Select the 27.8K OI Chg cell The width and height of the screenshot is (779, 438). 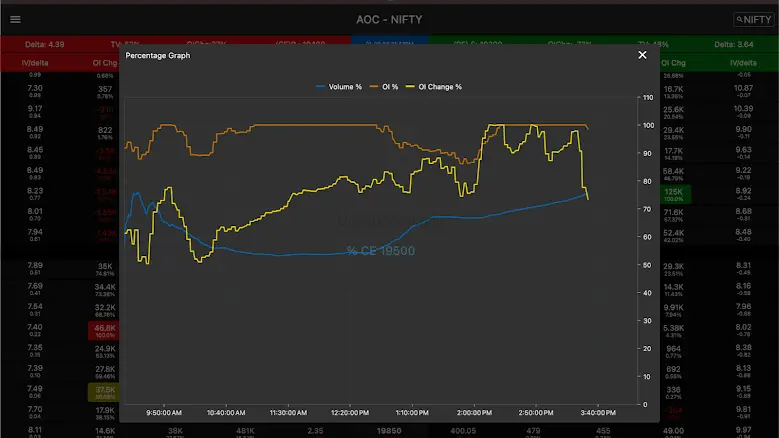(x=105, y=371)
